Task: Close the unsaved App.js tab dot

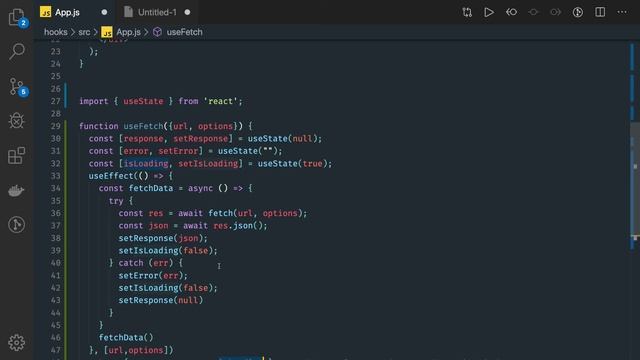Action: pos(104,12)
